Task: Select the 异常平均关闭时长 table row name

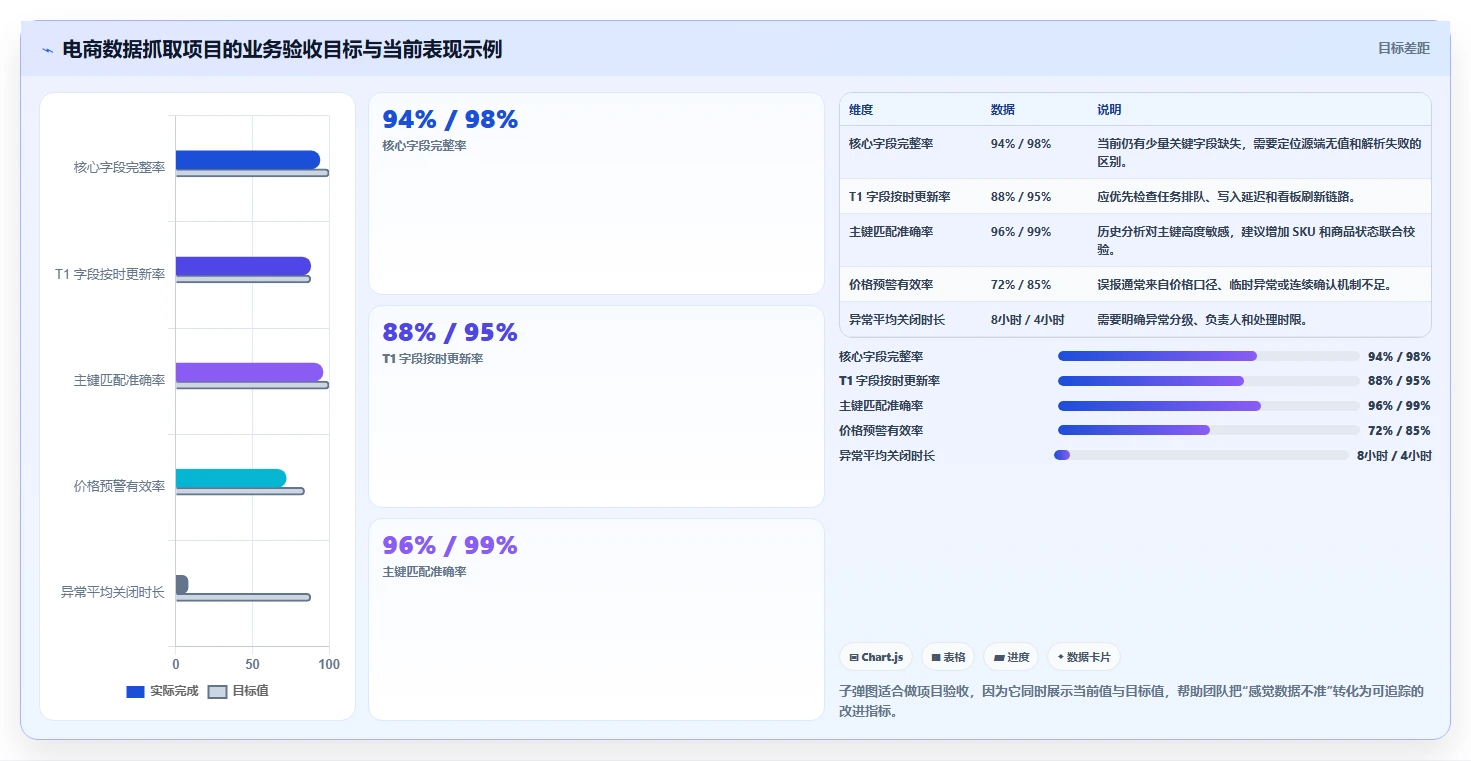Action: pos(897,320)
